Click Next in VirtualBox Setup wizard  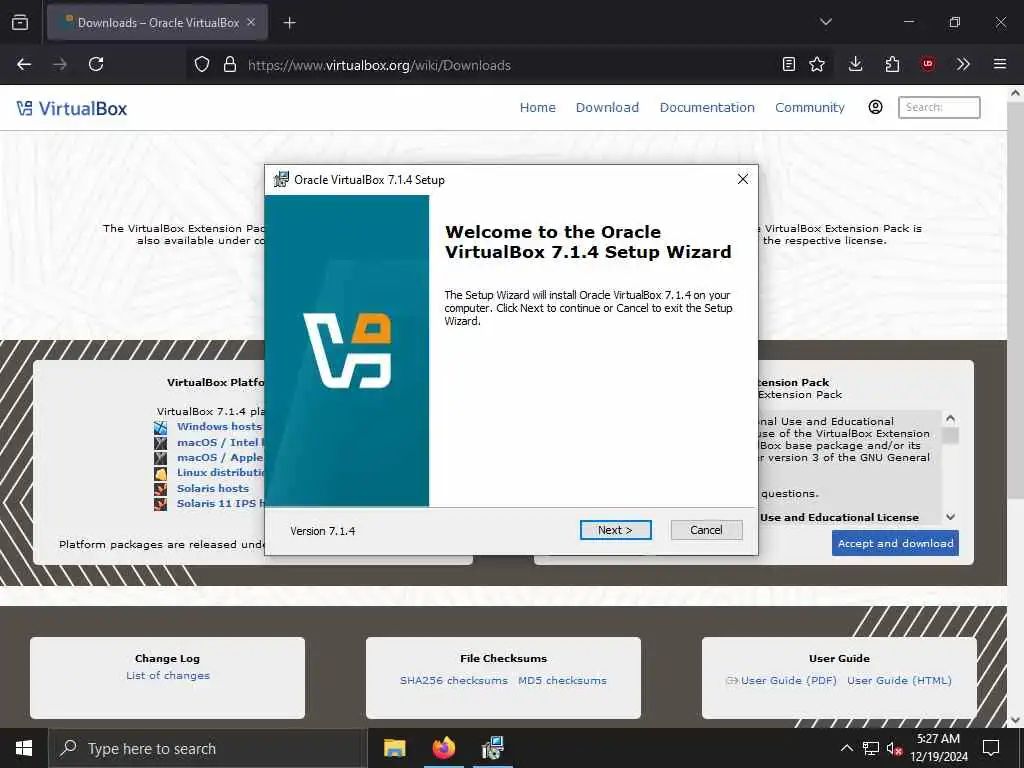615,530
